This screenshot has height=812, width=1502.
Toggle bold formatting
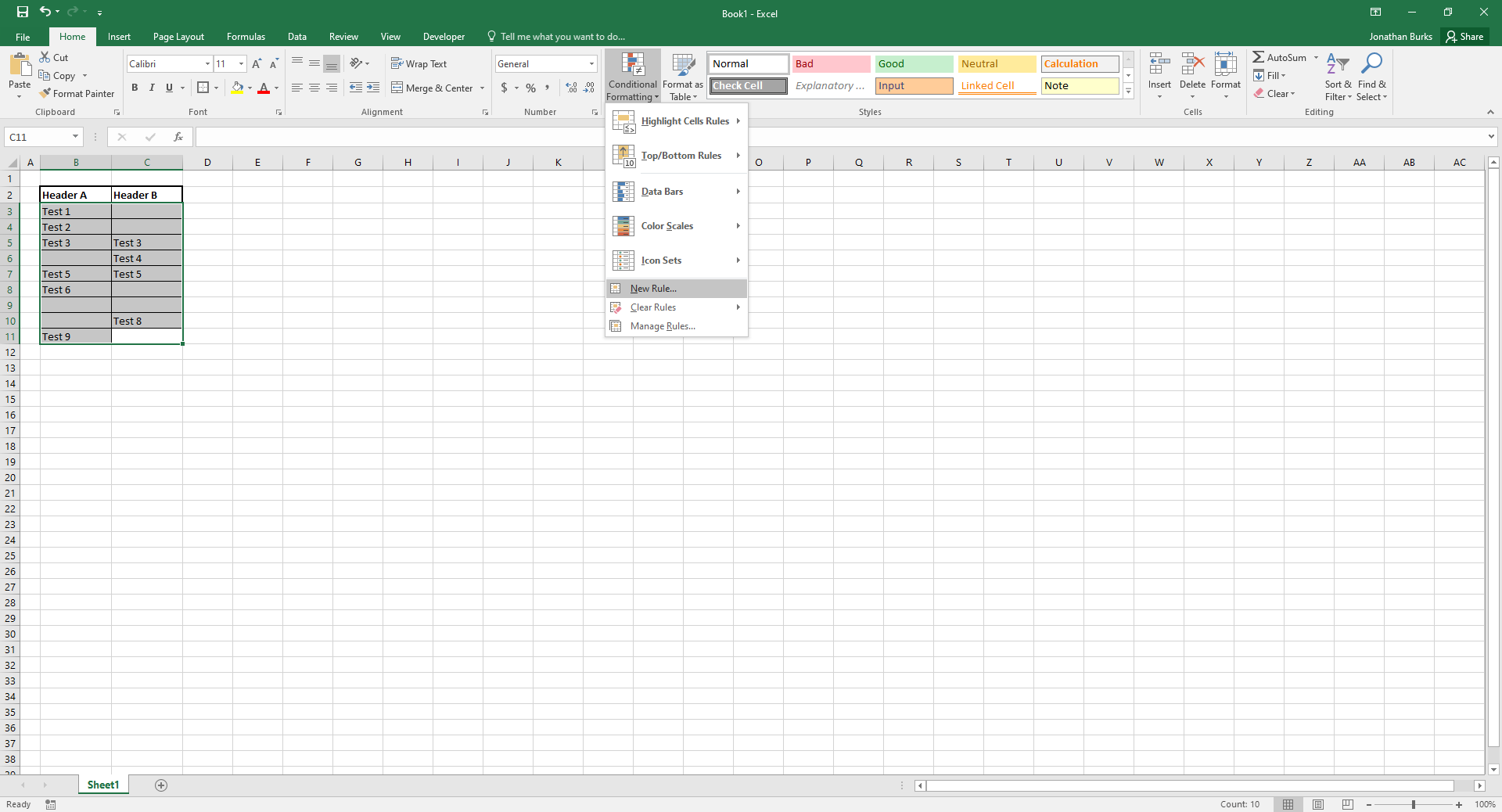pyautogui.click(x=135, y=88)
